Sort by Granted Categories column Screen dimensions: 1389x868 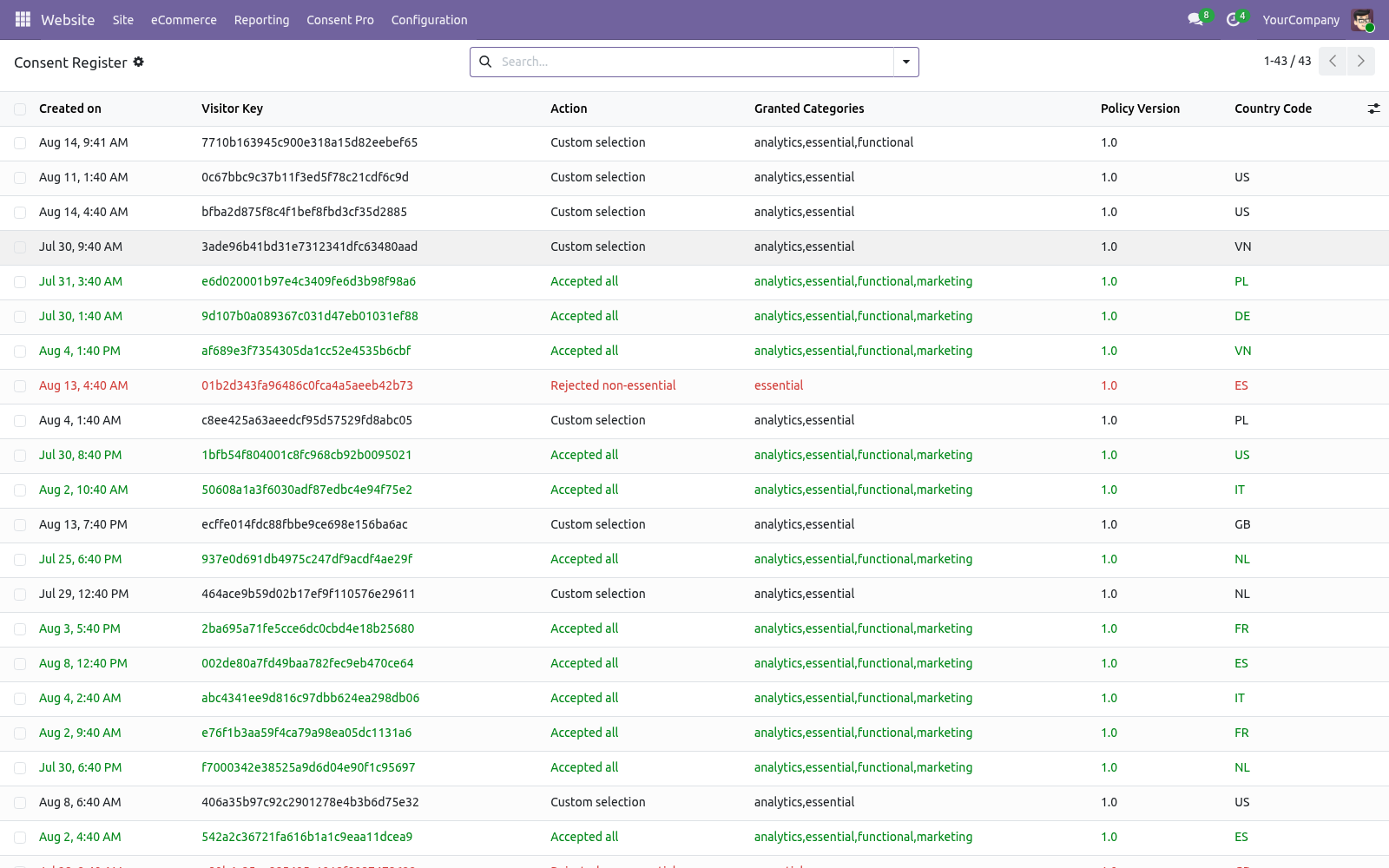809,108
